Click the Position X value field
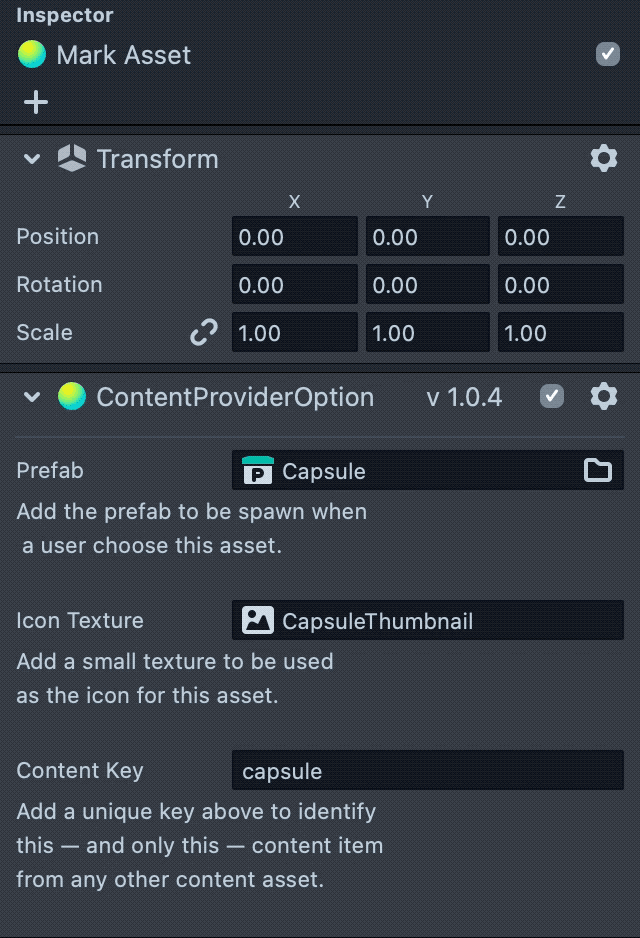 [x=294, y=237]
